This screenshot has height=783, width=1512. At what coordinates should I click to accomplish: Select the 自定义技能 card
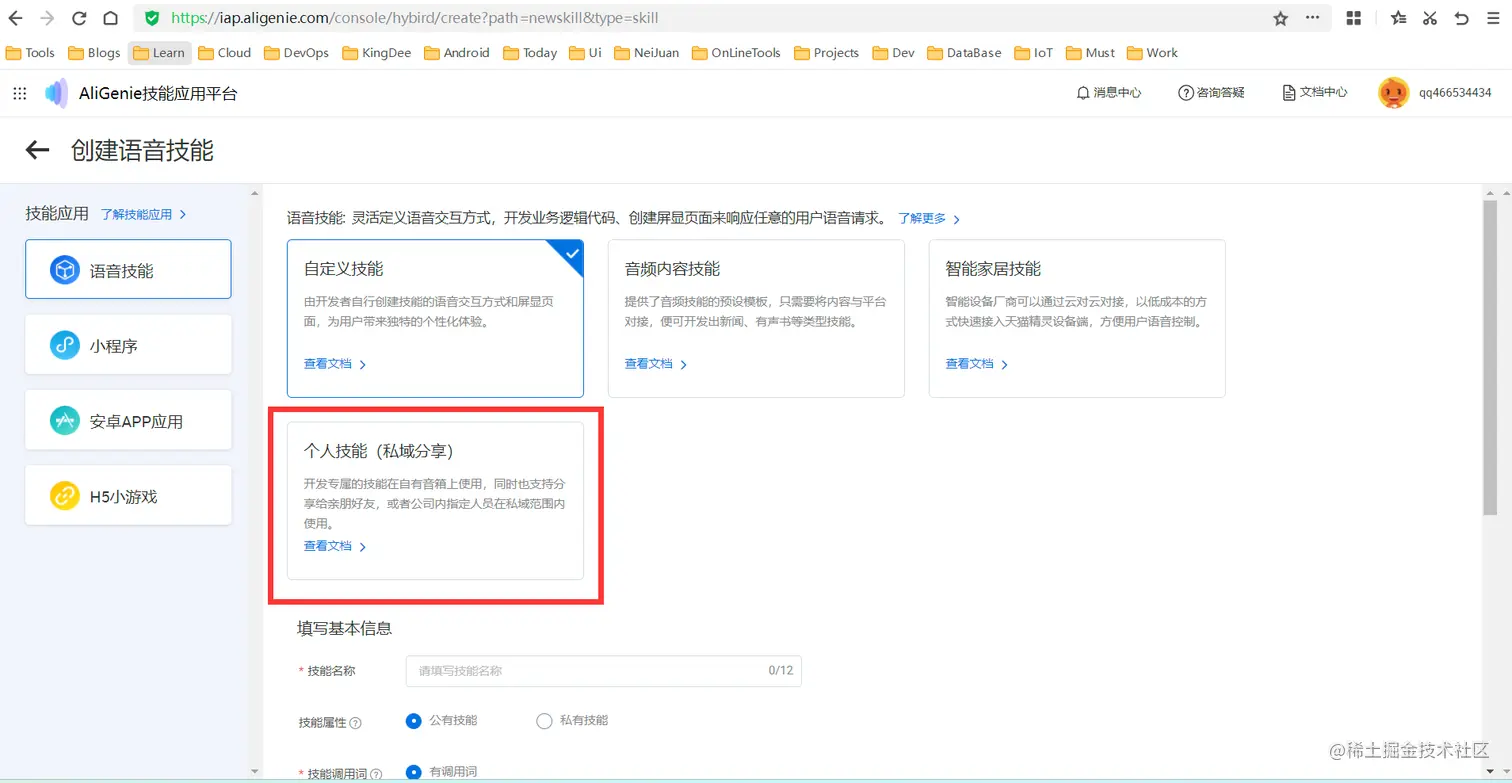(x=435, y=319)
